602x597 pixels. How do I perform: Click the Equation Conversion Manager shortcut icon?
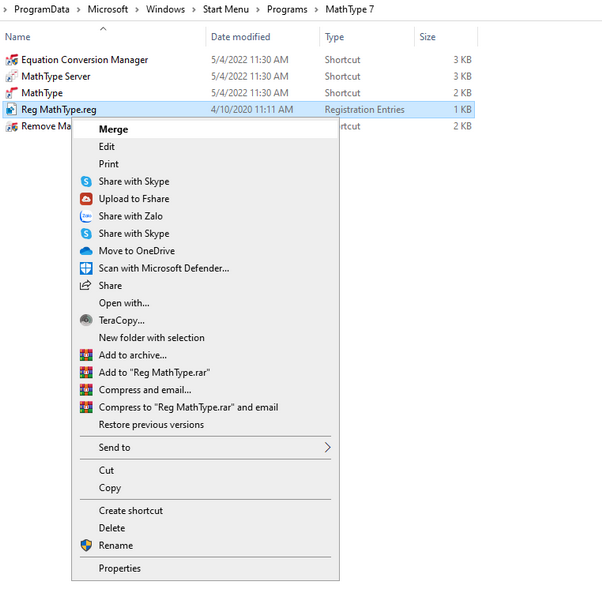point(11,60)
